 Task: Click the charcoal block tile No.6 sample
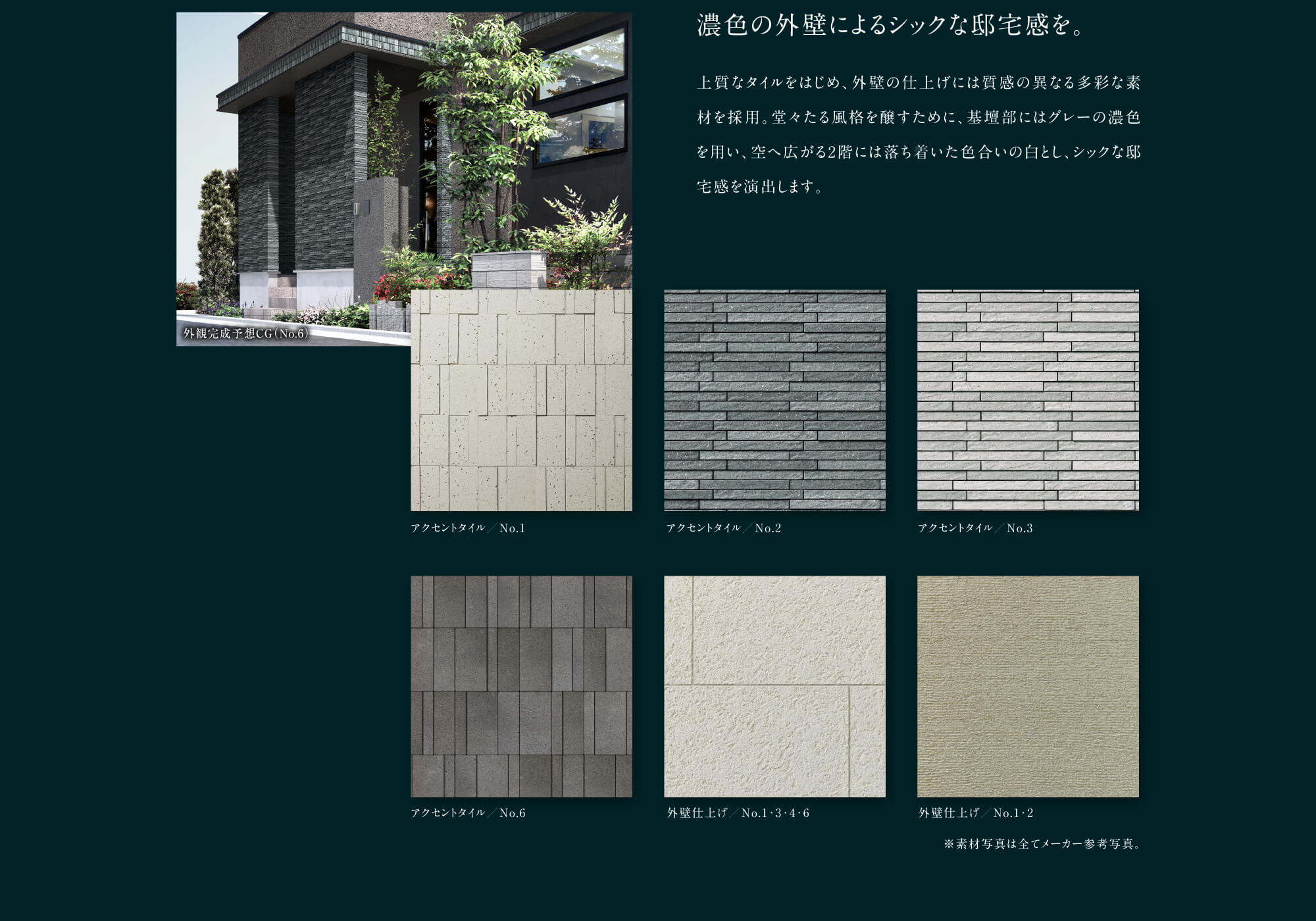pyautogui.click(x=521, y=686)
